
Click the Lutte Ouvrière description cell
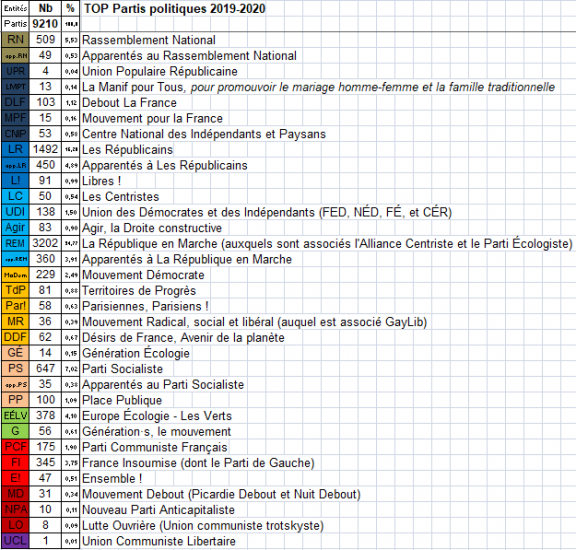pos(203,525)
